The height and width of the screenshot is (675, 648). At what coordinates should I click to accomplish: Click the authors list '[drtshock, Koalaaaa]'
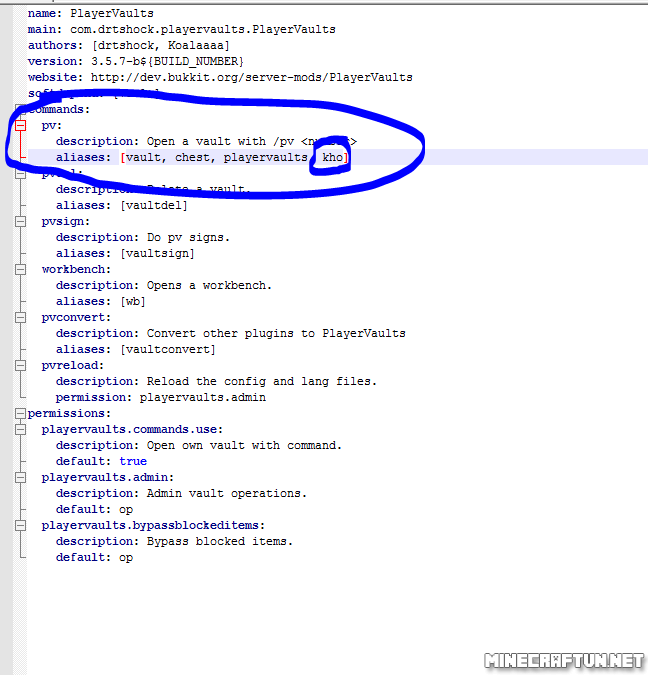[161, 45]
